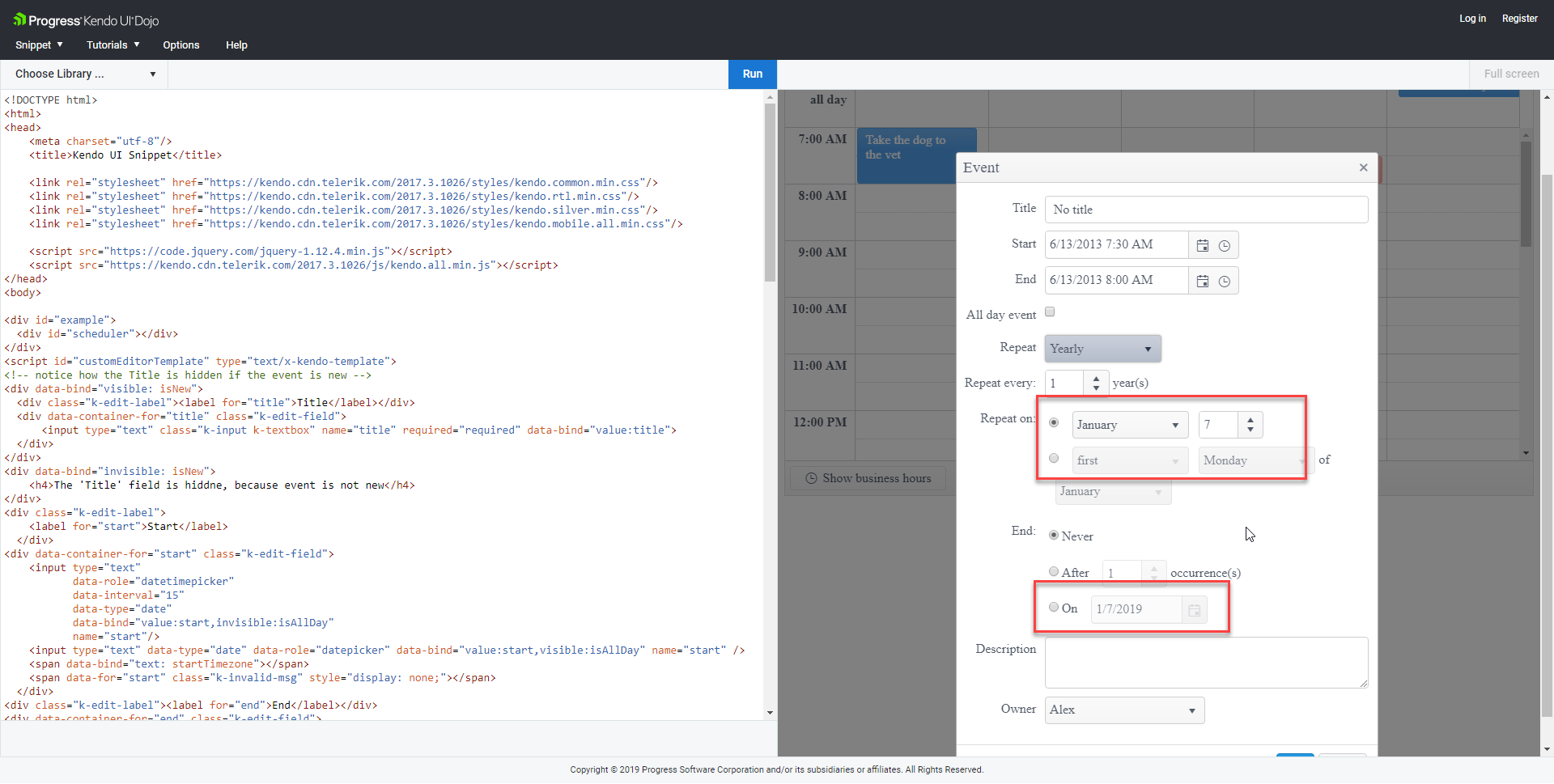Increase the repeat-on day number
Image resolution: width=1554 pixels, height=784 pixels.
coord(1250,420)
